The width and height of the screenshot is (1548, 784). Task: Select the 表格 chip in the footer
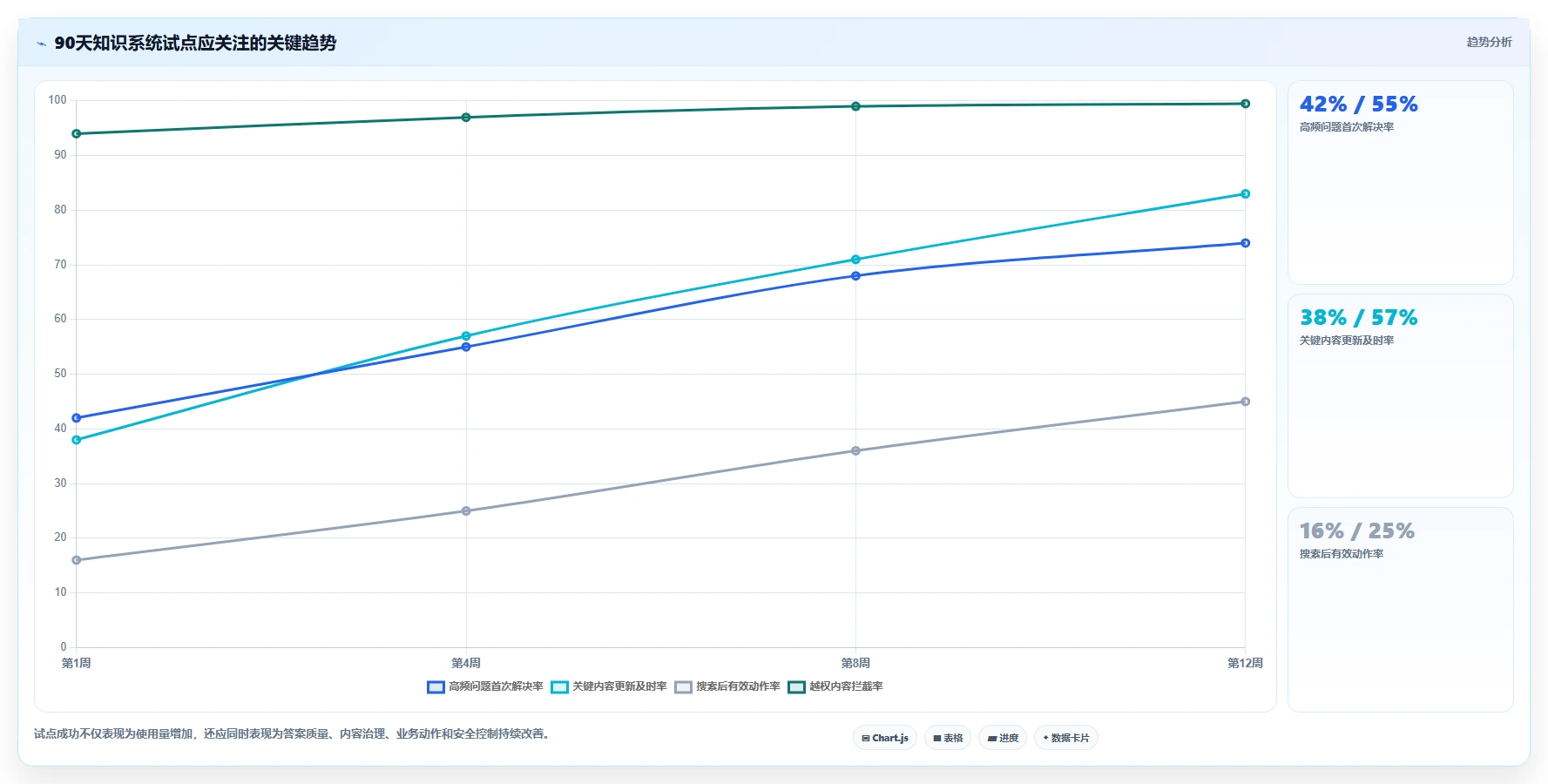[x=948, y=738]
